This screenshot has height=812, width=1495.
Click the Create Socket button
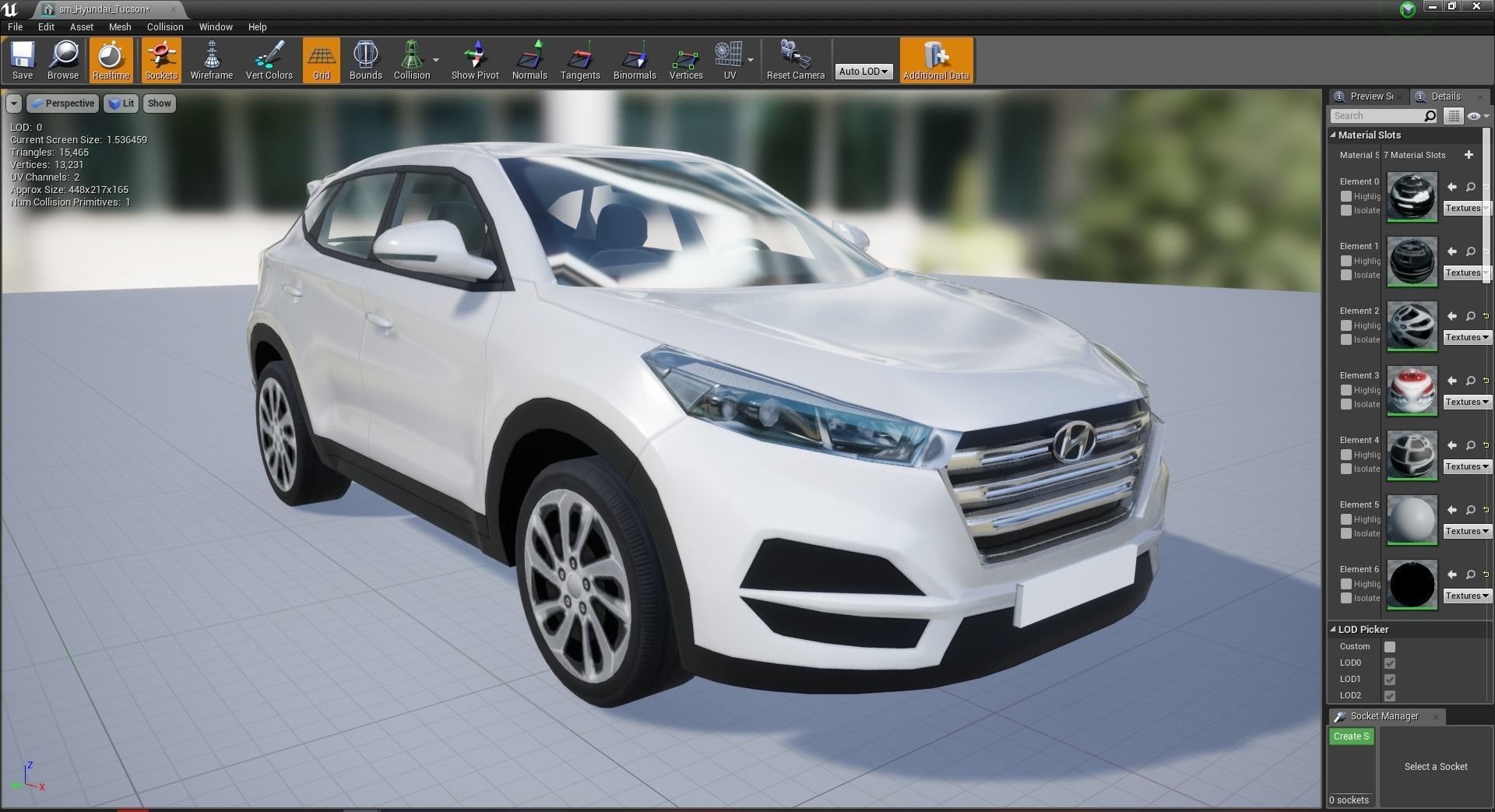(x=1351, y=736)
